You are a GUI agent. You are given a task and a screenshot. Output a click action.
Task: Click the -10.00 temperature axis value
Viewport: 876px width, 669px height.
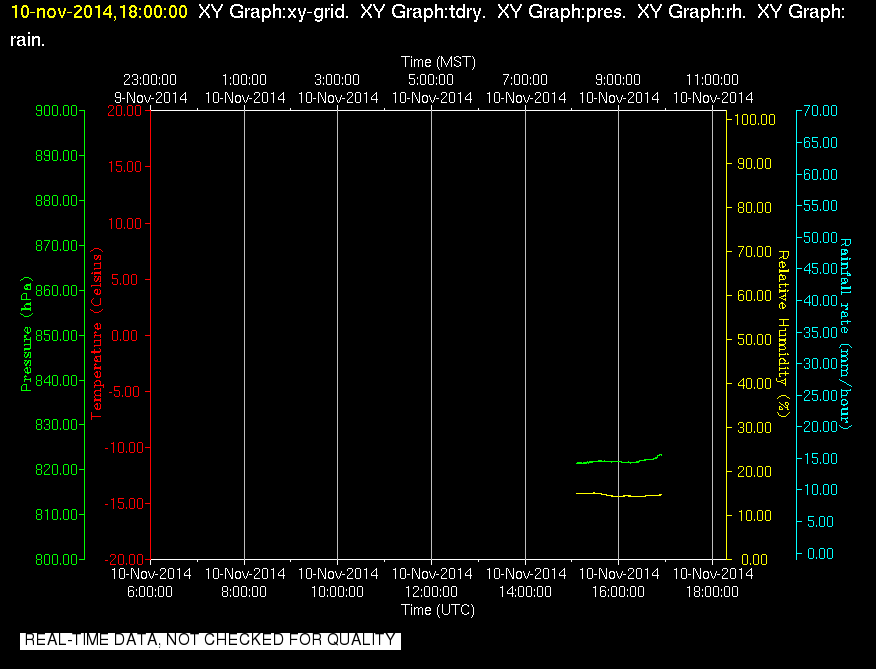coord(126,448)
